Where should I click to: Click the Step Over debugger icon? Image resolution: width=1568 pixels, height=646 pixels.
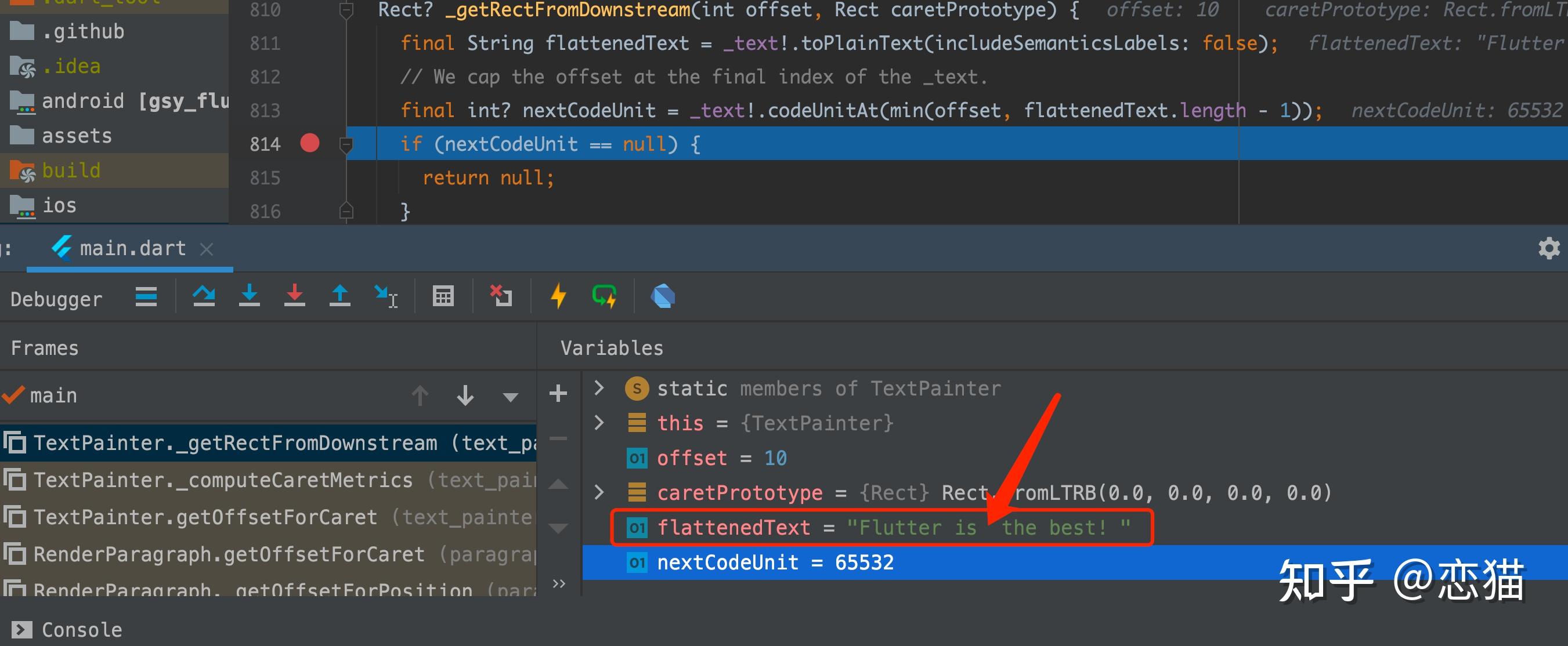[x=204, y=297]
